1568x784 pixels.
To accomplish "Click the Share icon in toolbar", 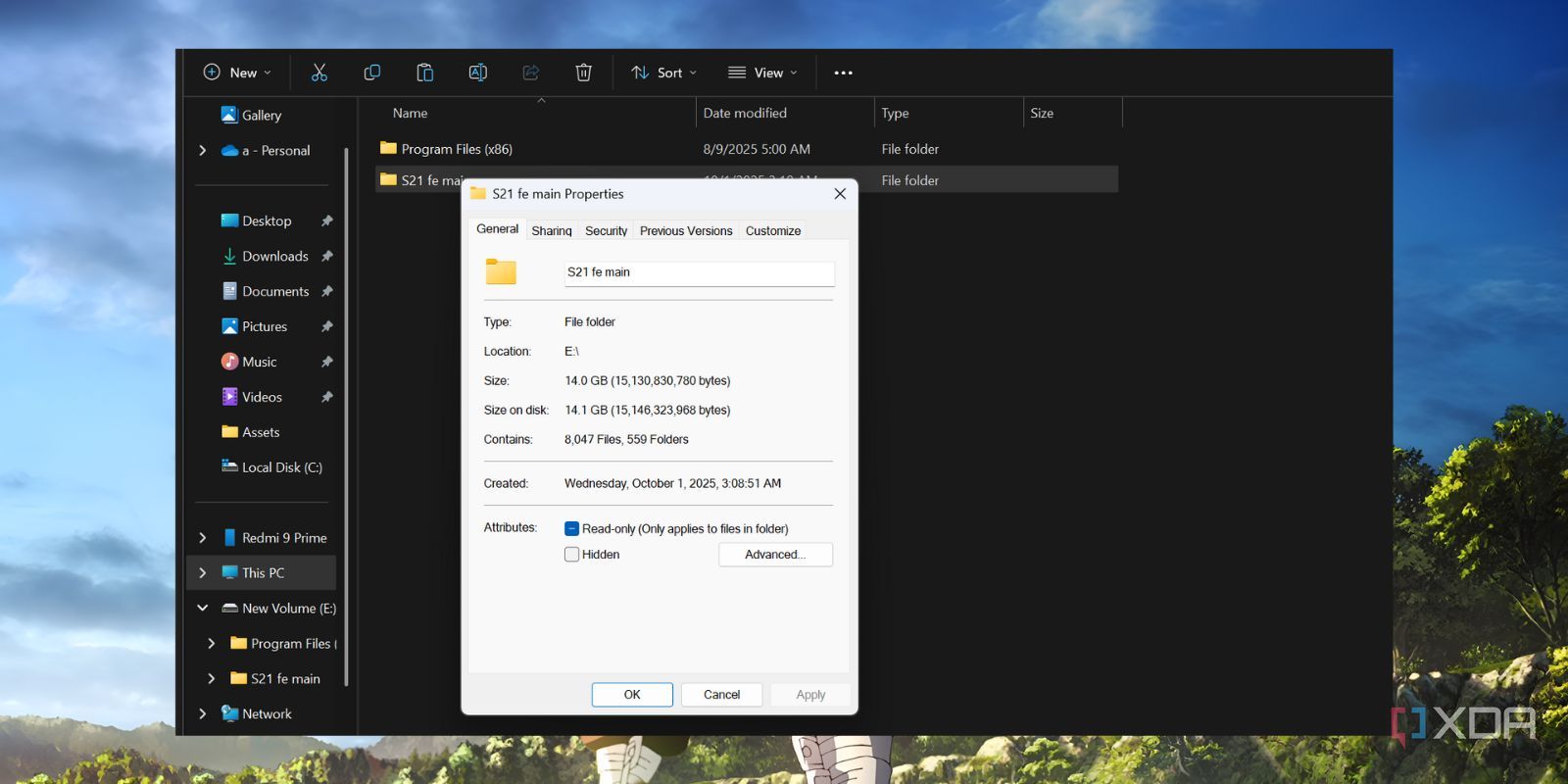I will (x=530, y=73).
